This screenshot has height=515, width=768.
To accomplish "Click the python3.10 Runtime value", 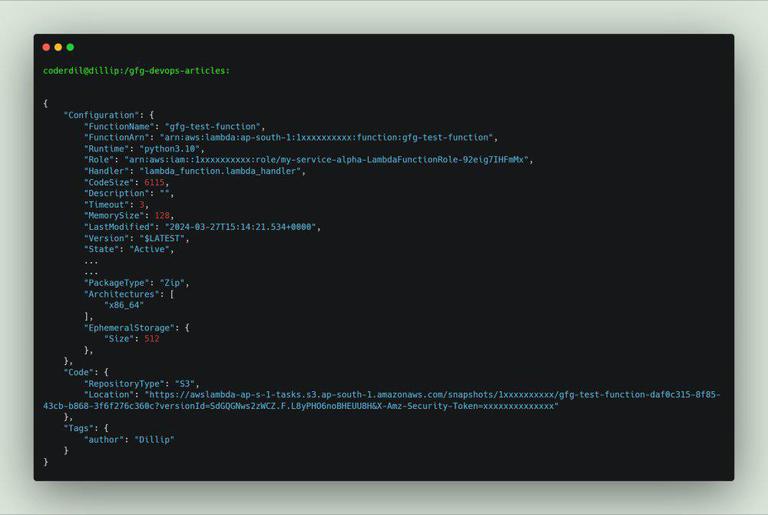I will (x=169, y=149).
